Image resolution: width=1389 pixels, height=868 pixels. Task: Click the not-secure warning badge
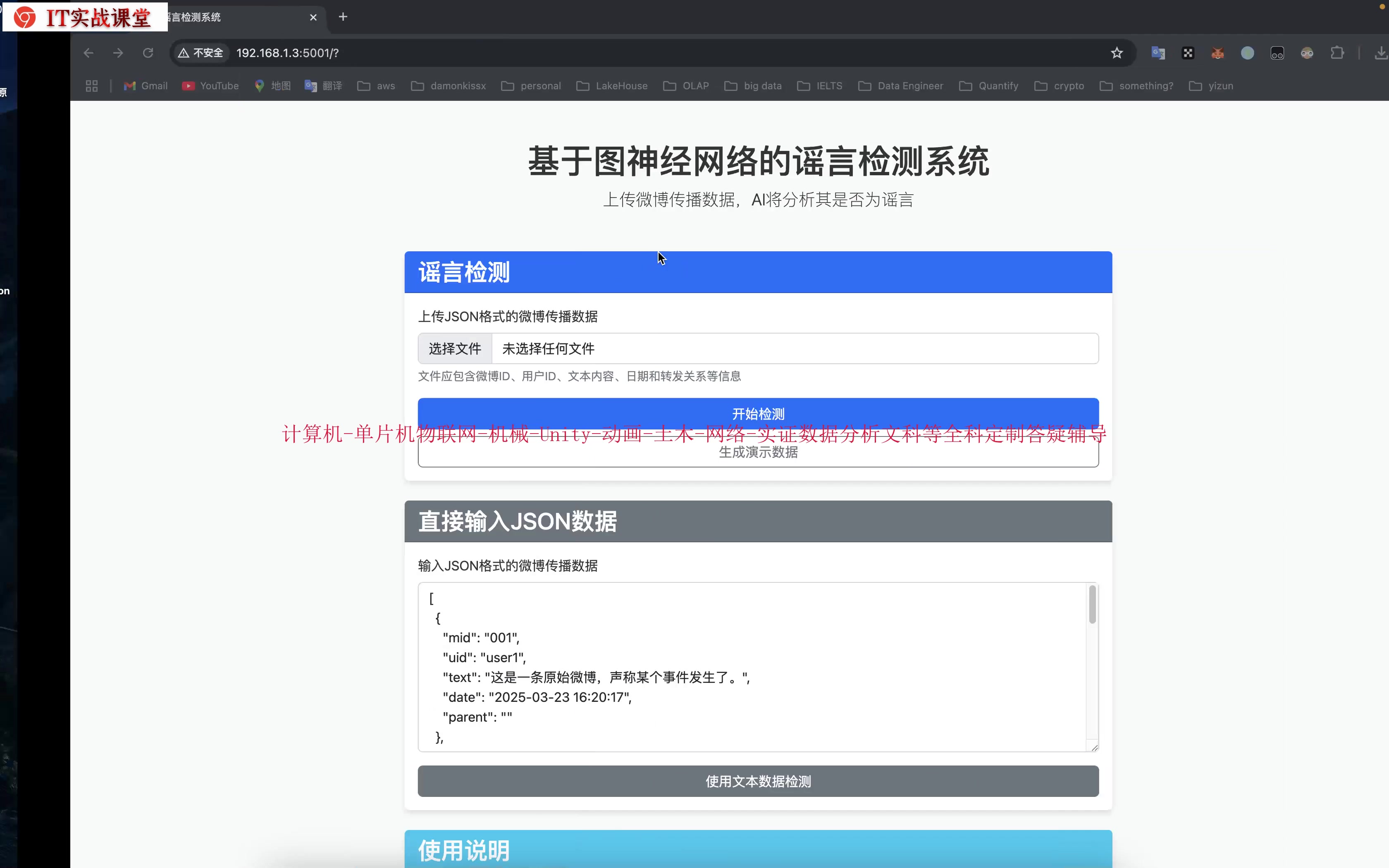tap(200, 53)
